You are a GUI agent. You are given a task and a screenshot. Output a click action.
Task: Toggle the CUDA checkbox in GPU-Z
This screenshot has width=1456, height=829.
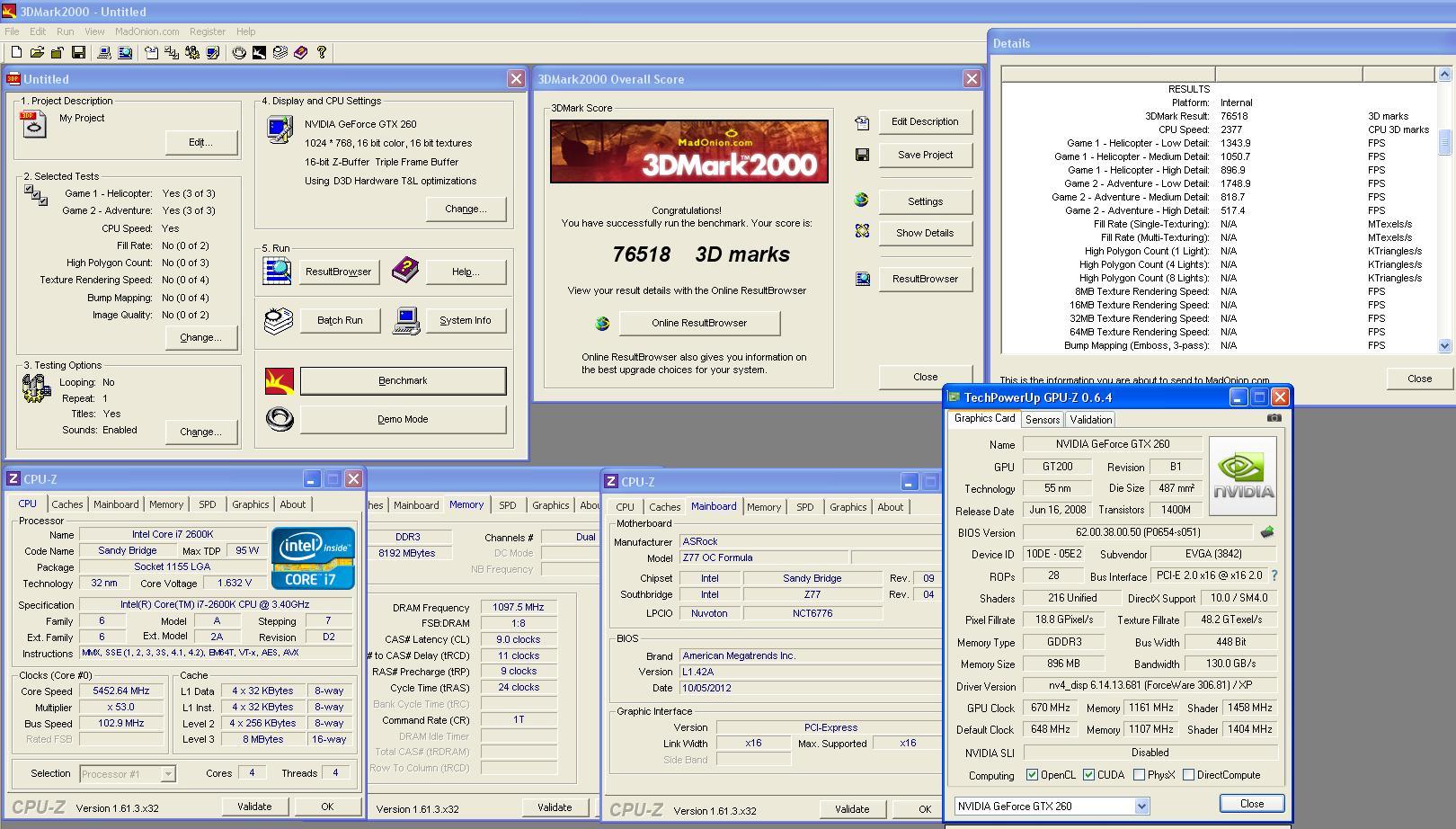(1088, 775)
